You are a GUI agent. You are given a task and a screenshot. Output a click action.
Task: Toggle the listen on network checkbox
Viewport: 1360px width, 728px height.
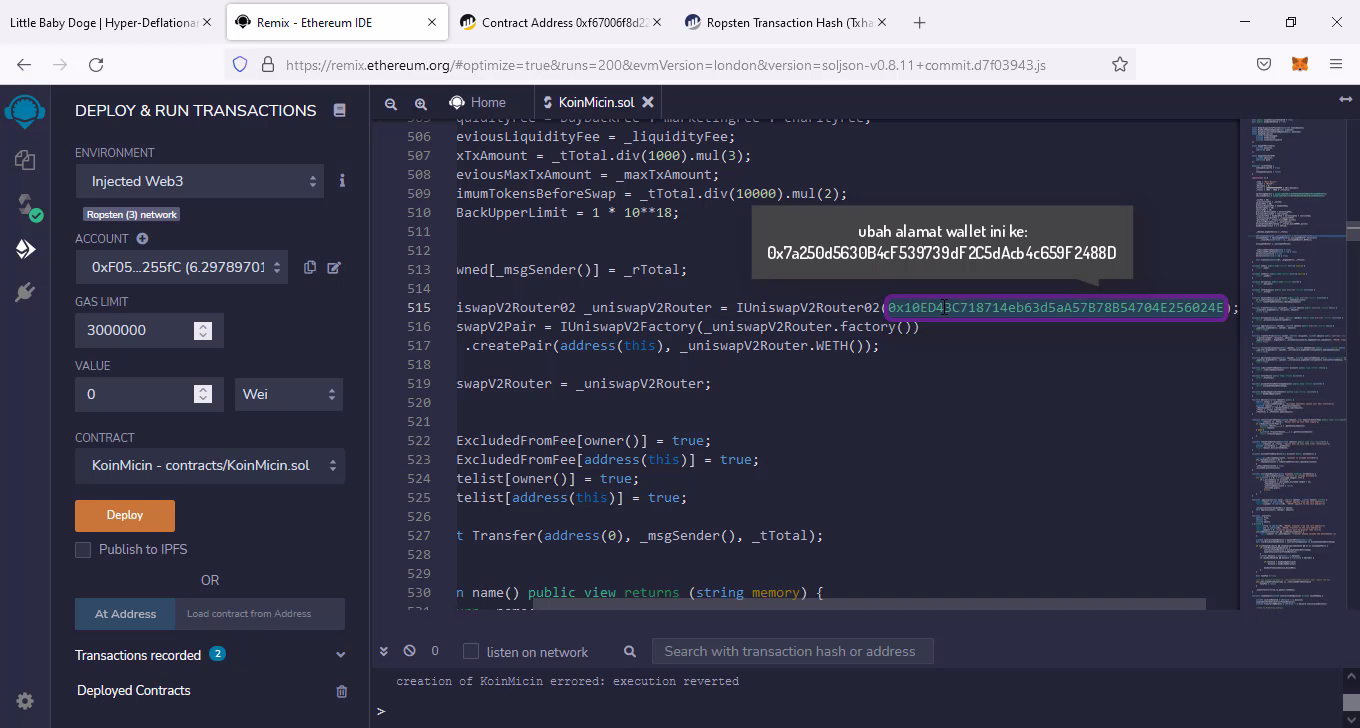point(471,652)
